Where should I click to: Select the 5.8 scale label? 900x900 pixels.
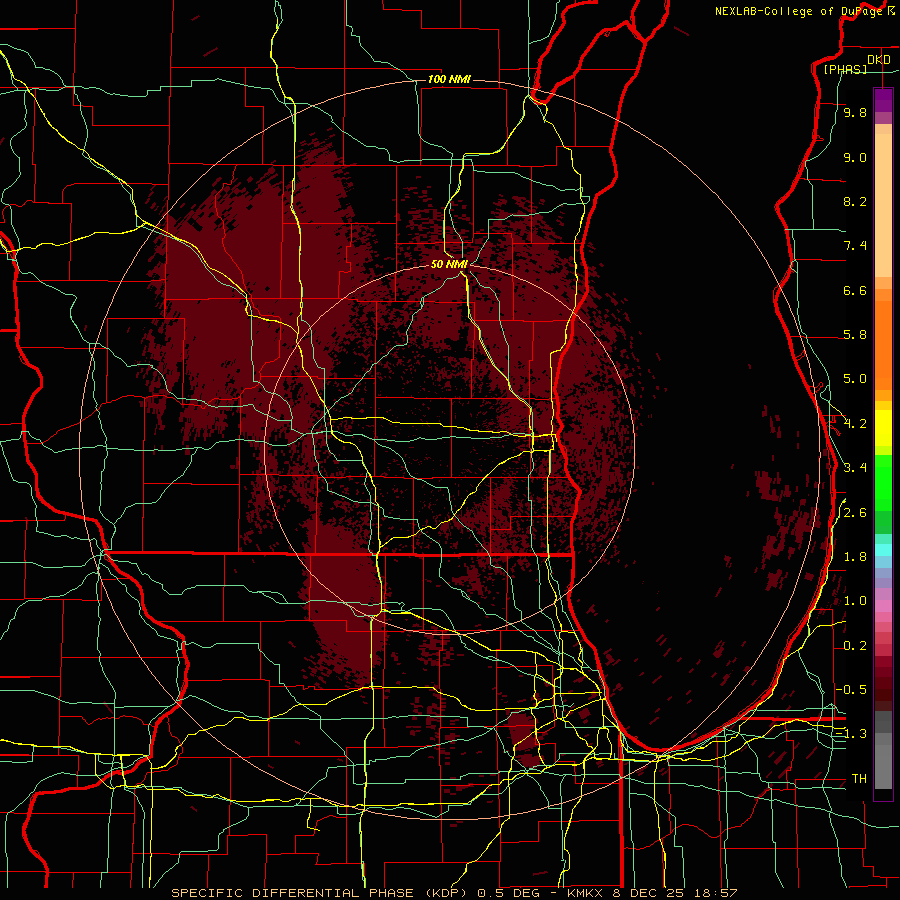coord(855,335)
